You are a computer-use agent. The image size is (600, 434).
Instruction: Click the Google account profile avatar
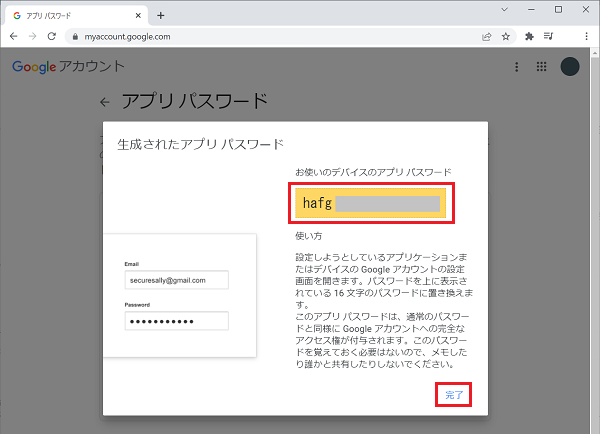(x=570, y=67)
